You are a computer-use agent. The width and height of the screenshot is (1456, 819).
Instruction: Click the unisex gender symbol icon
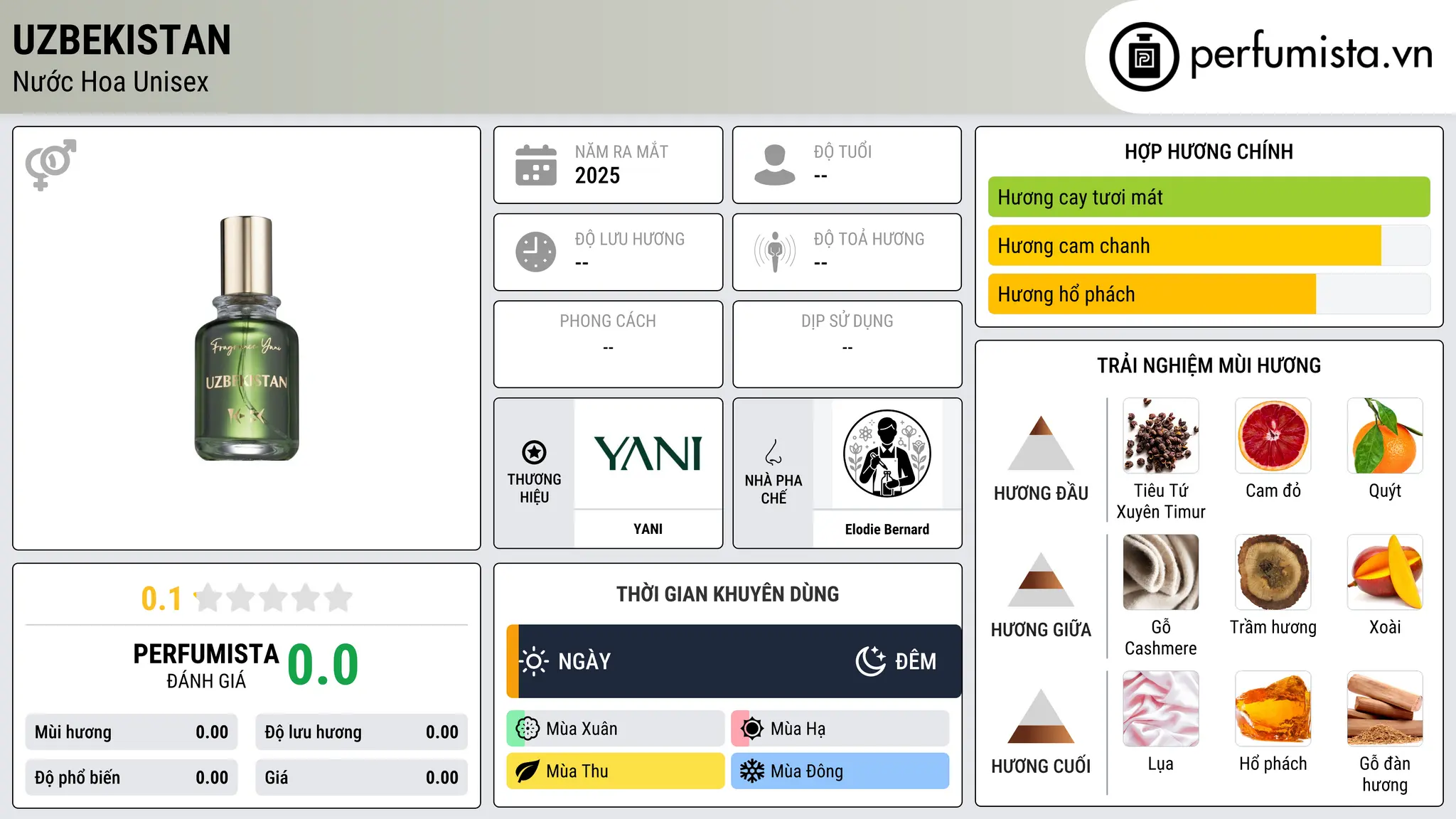(50, 164)
